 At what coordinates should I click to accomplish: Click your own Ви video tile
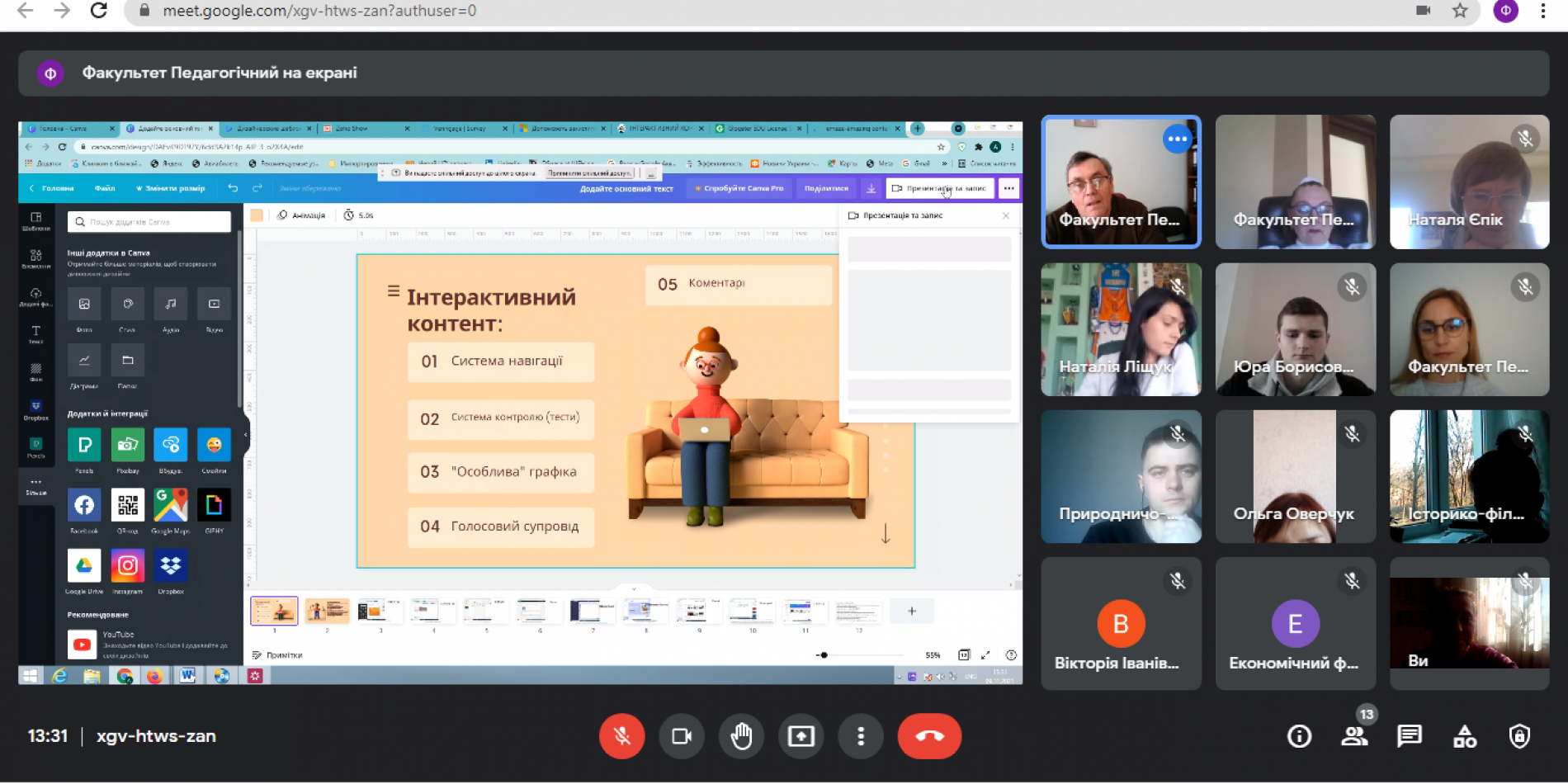[x=1469, y=623]
